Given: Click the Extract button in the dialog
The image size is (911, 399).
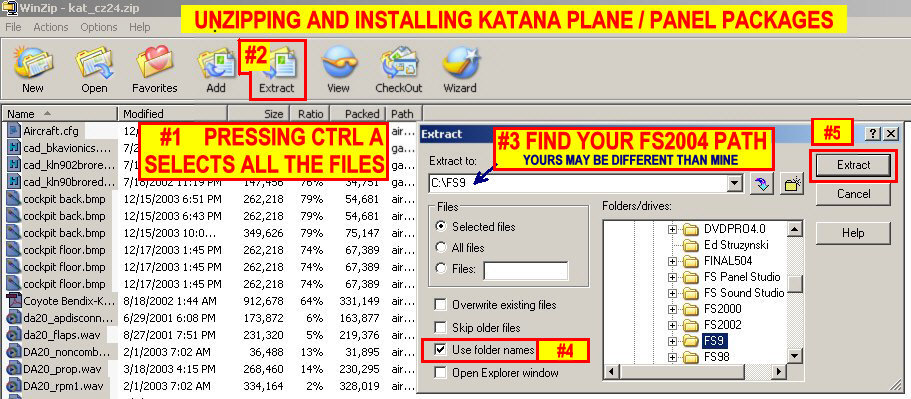Looking at the screenshot, I should coord(853,165).
